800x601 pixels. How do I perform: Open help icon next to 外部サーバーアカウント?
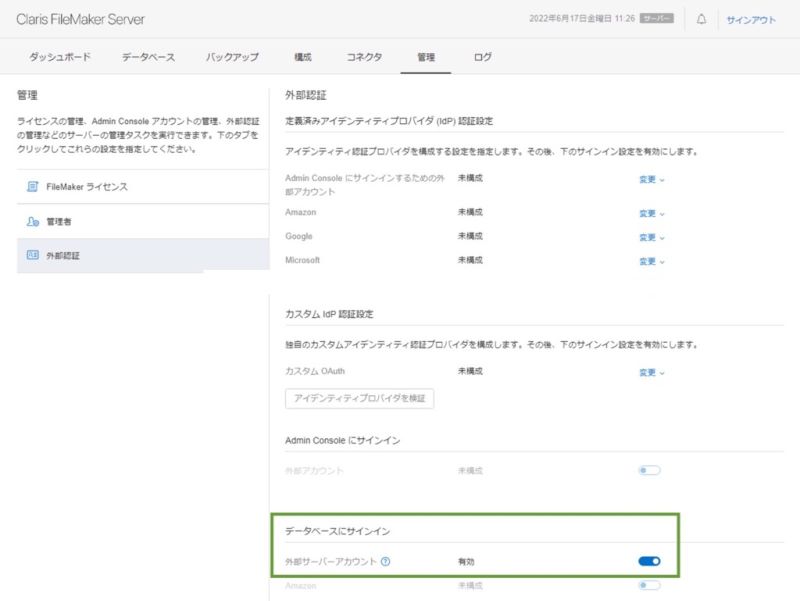click(386, 561)
